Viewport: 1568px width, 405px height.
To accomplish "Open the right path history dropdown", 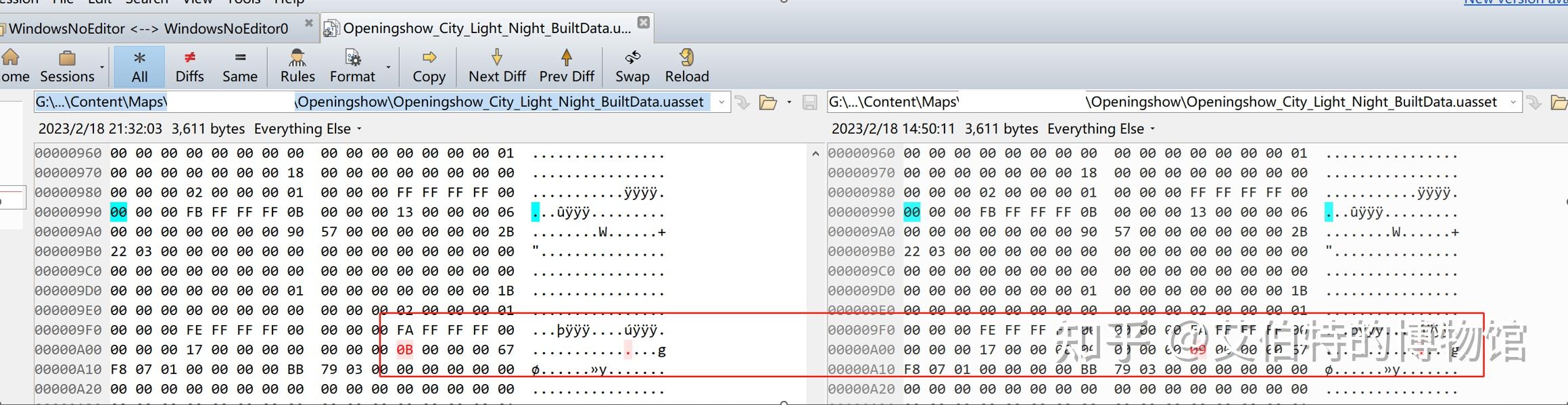I will click(1513, 103).
